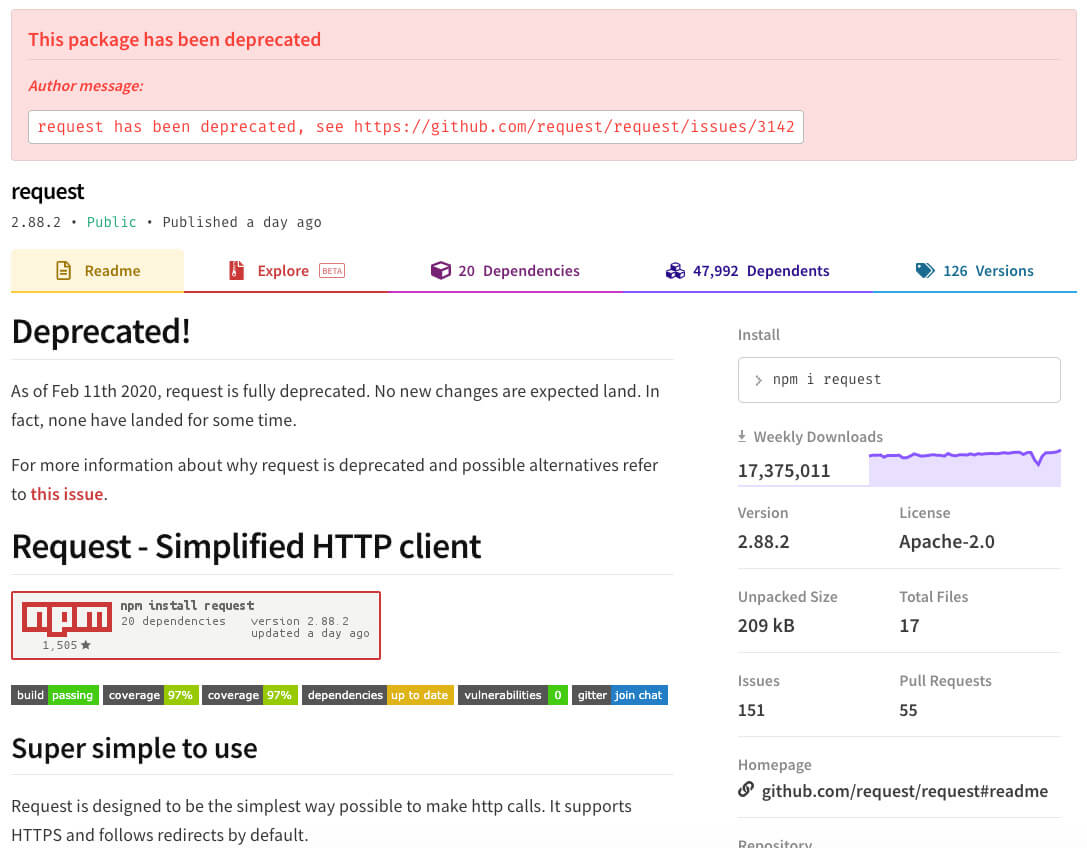Click the Dependencies box icon

pyautogui.click(x=440, y=270)
